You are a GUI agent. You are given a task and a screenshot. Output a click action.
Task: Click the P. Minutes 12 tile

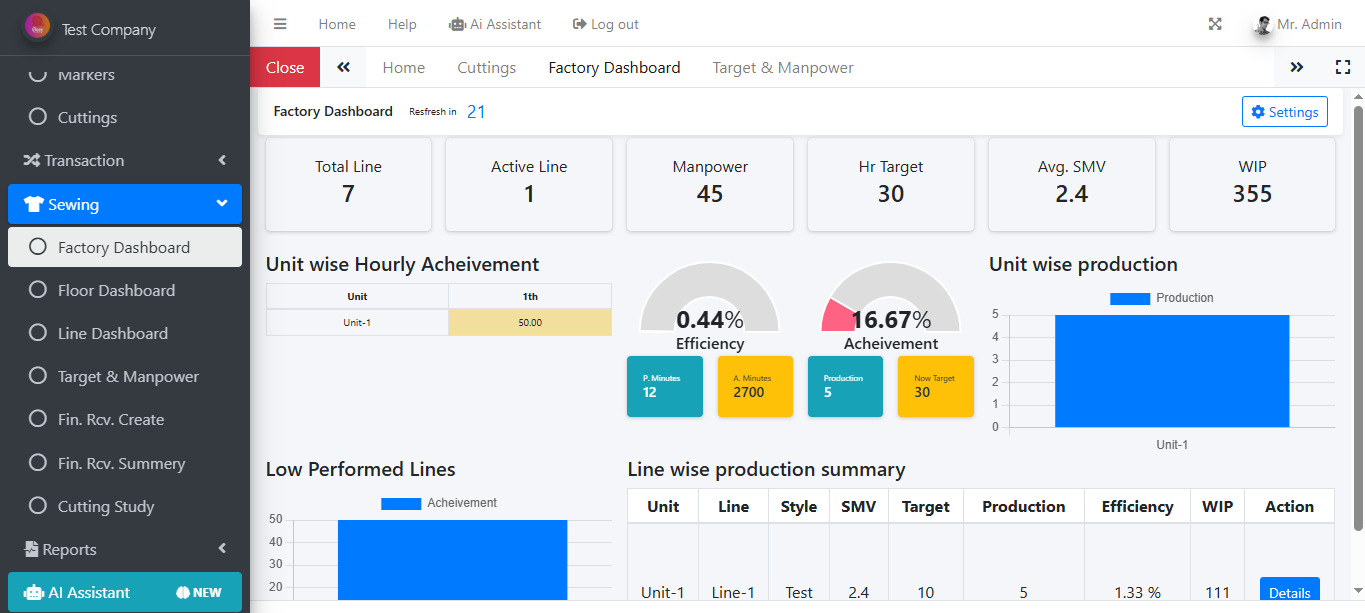665,386
